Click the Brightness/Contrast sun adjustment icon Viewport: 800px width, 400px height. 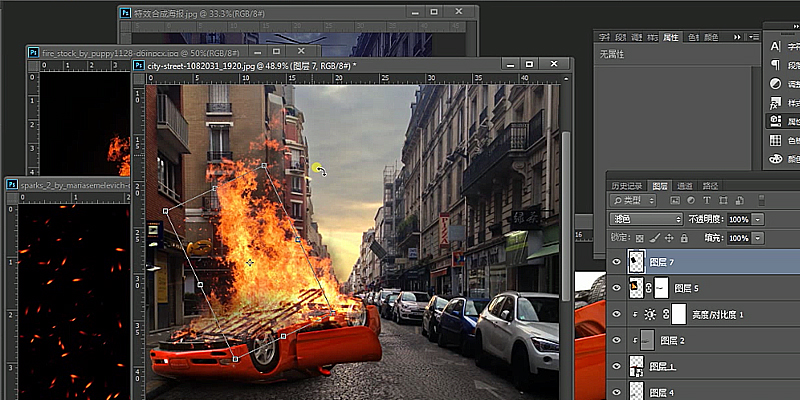[x=649, y=314]
